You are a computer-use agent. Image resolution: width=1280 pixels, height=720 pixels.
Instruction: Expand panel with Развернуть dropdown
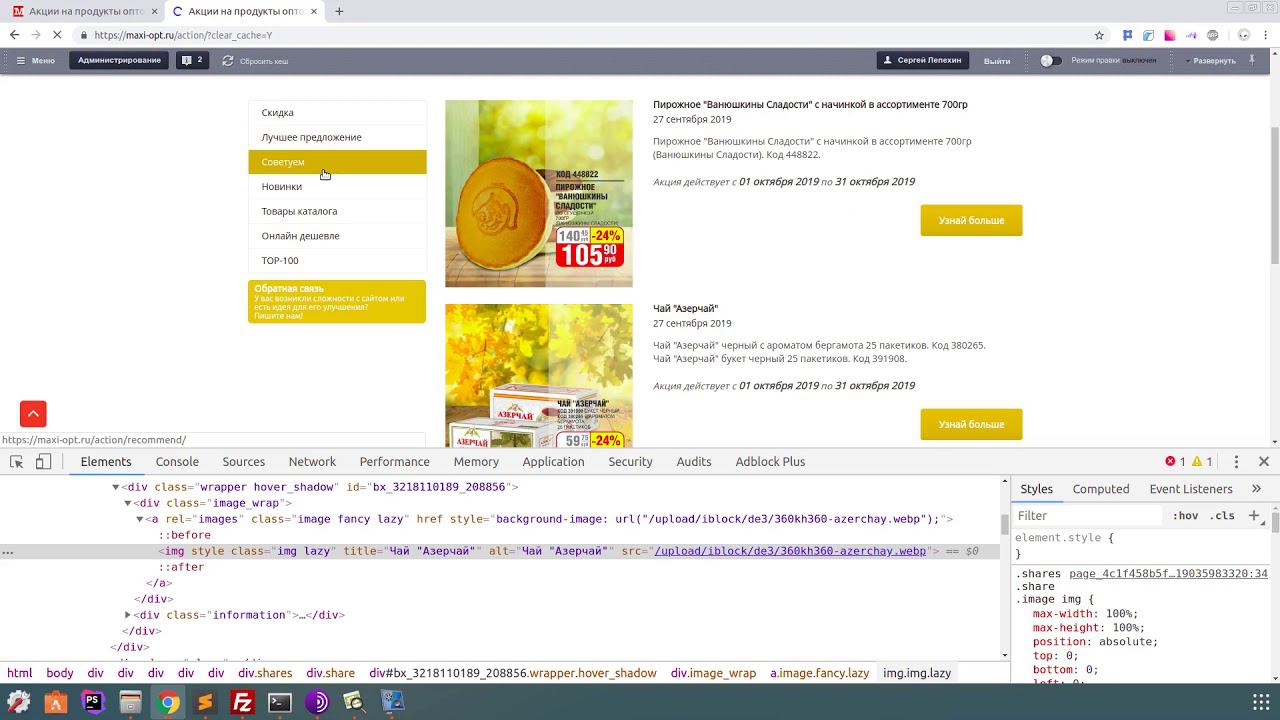pyautogui.click(x=1212, y=61)
